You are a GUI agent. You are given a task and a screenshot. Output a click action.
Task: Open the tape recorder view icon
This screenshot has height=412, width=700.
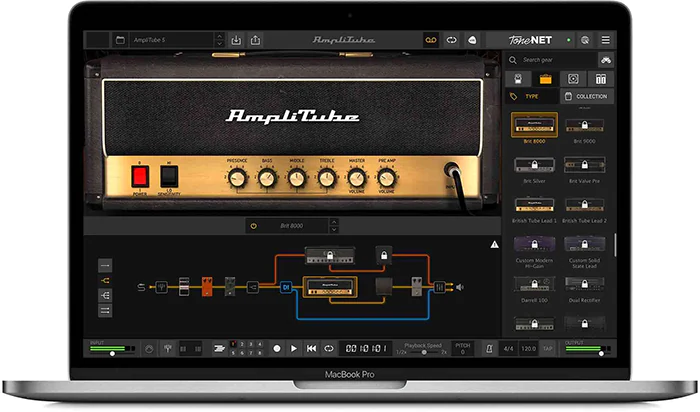click(431, 40)
